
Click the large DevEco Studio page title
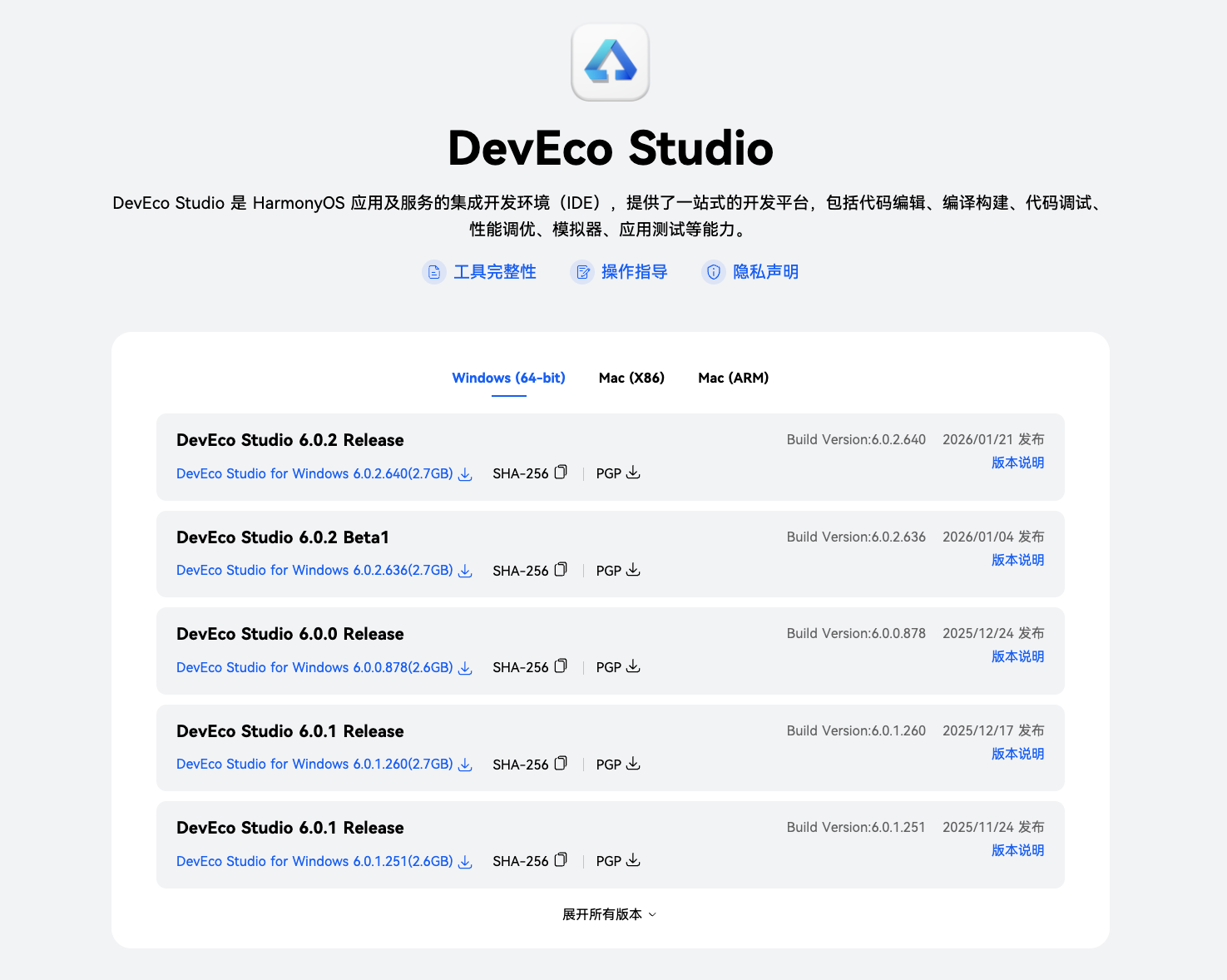[x=611, y=148]
